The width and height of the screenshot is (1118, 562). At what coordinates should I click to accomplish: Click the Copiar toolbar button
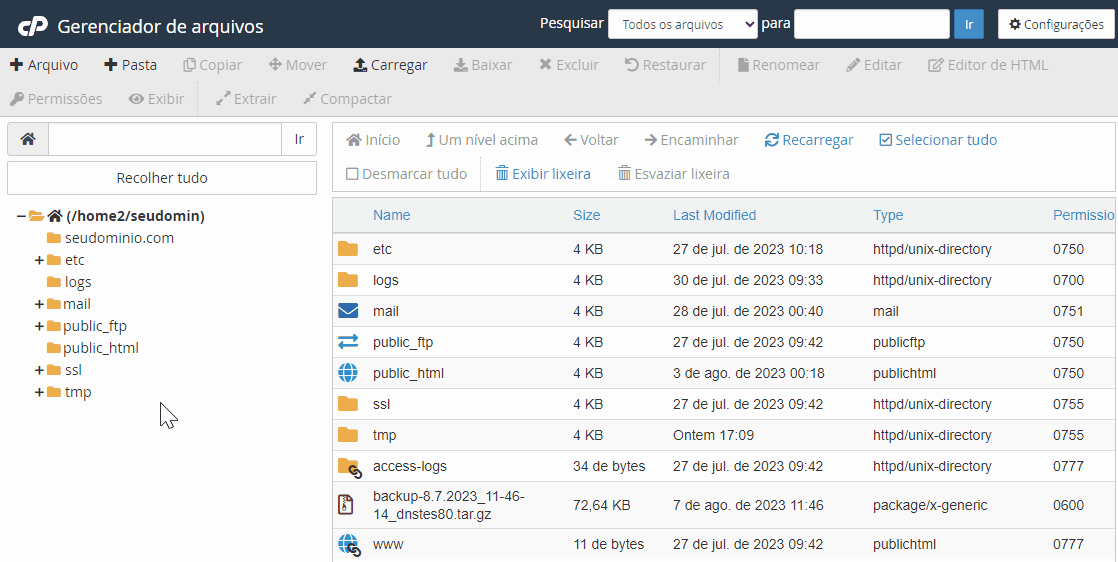click(x=212, y=65)
